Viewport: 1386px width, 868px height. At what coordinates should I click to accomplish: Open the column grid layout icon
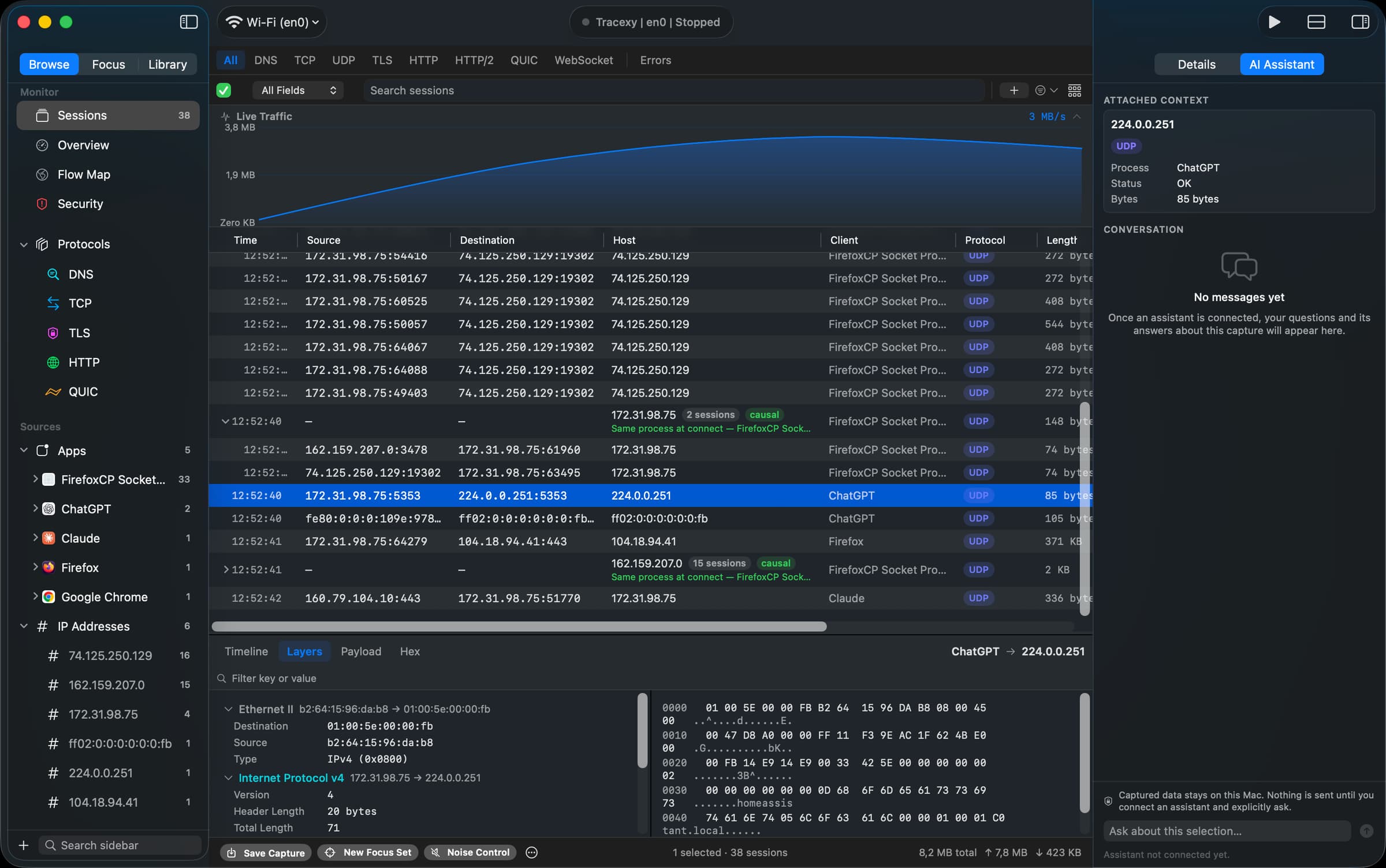point(1074,90)
